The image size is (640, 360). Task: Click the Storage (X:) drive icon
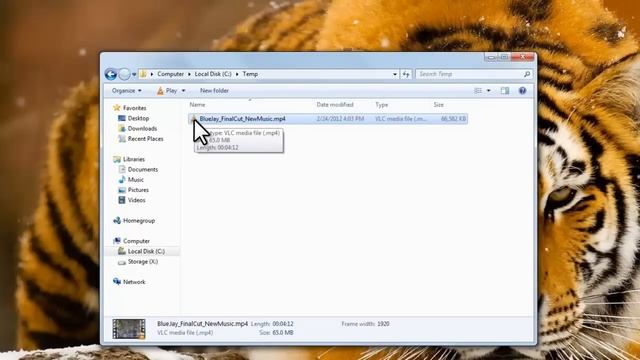pos(122,262)
